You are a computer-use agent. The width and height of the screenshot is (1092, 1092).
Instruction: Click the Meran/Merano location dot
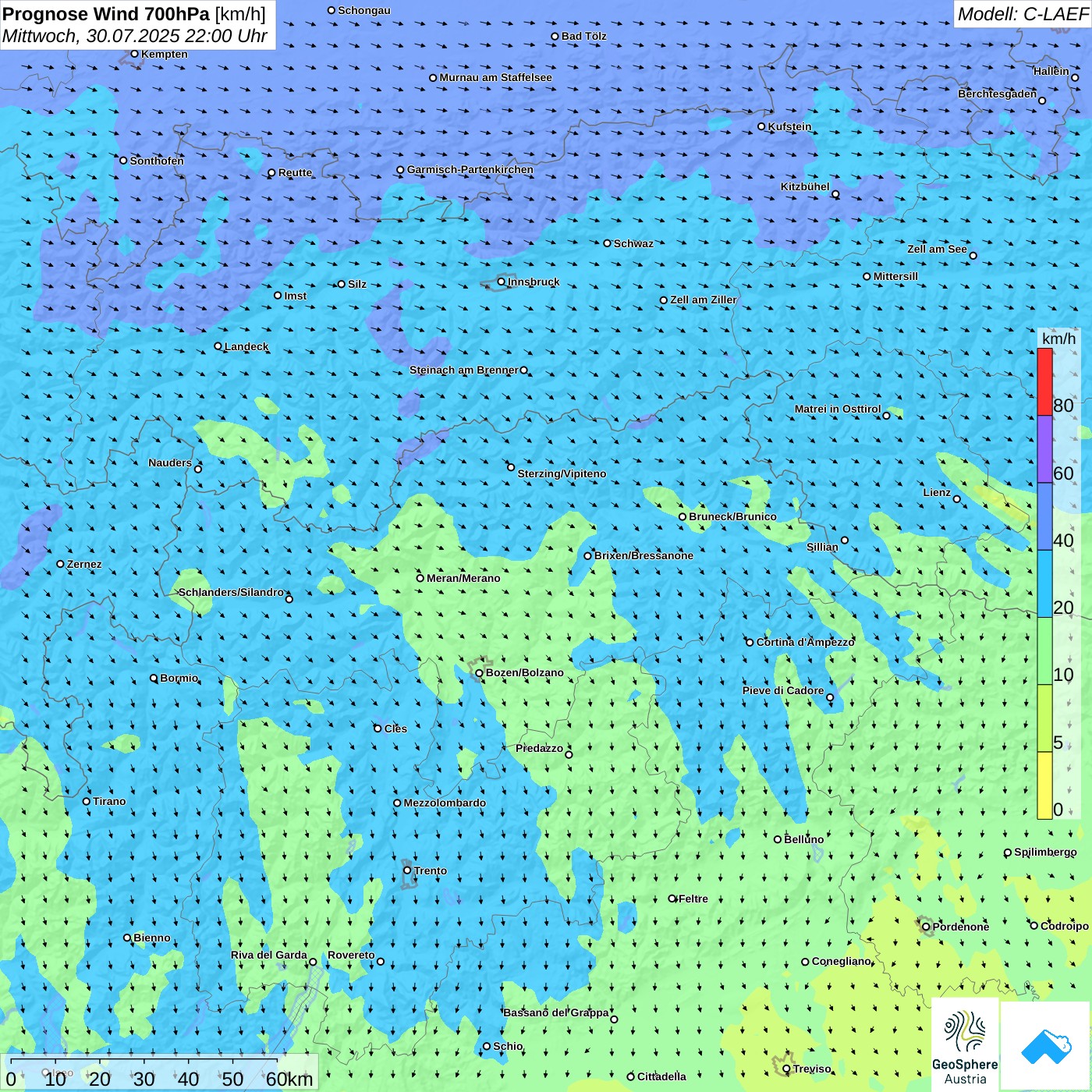420,578
